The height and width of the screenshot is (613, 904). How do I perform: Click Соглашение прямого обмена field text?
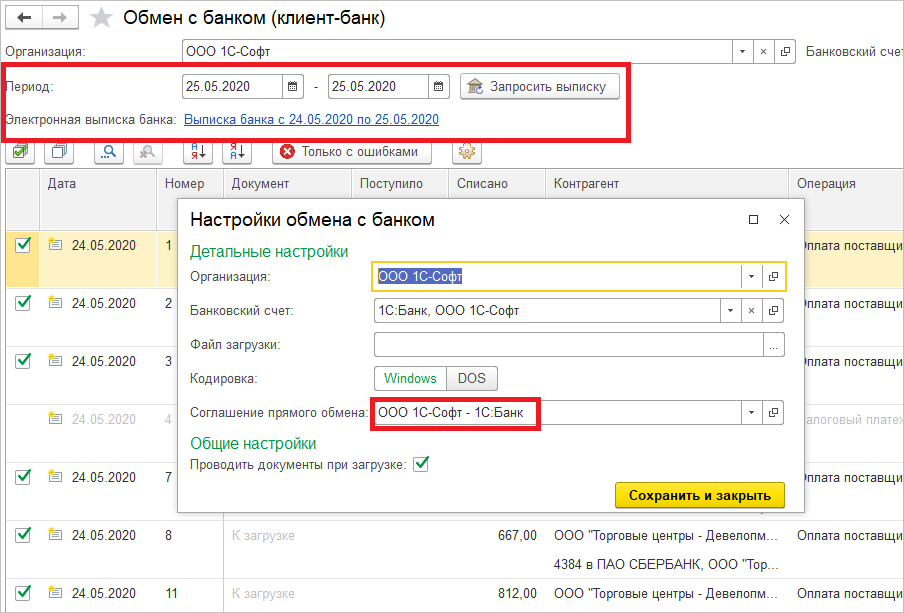coord(451,413)
